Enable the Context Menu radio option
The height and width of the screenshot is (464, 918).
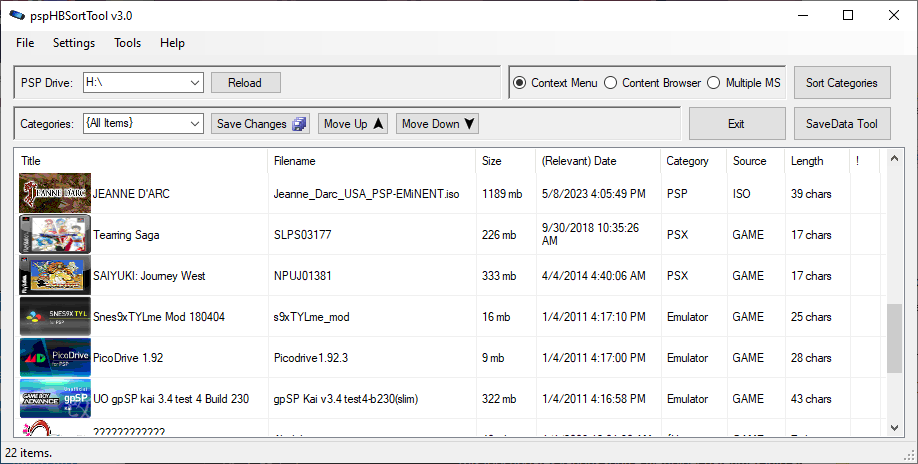pos(519,83)
